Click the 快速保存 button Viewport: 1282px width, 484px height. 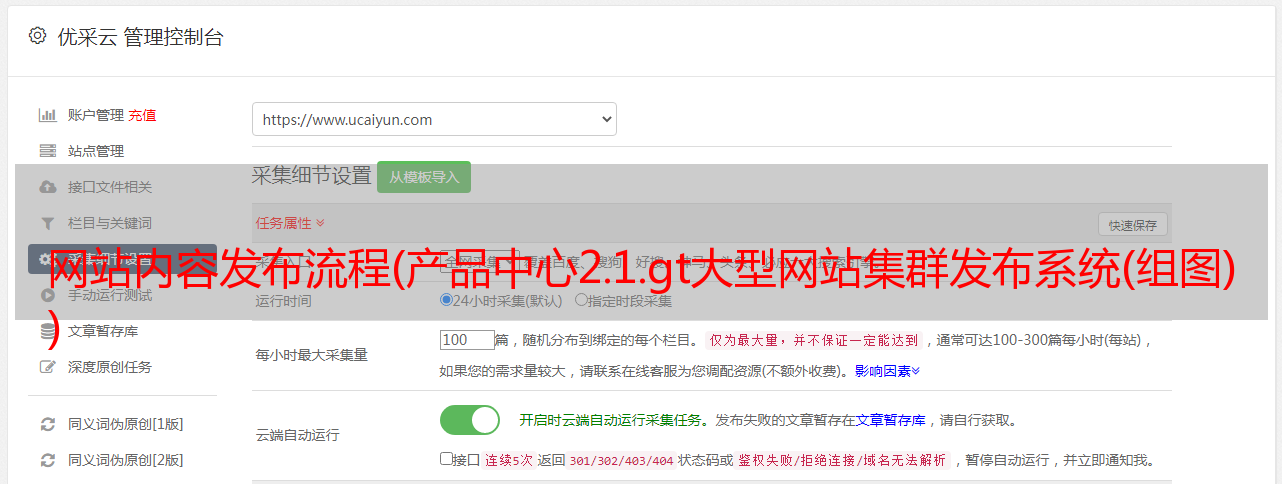point(1132,225)
